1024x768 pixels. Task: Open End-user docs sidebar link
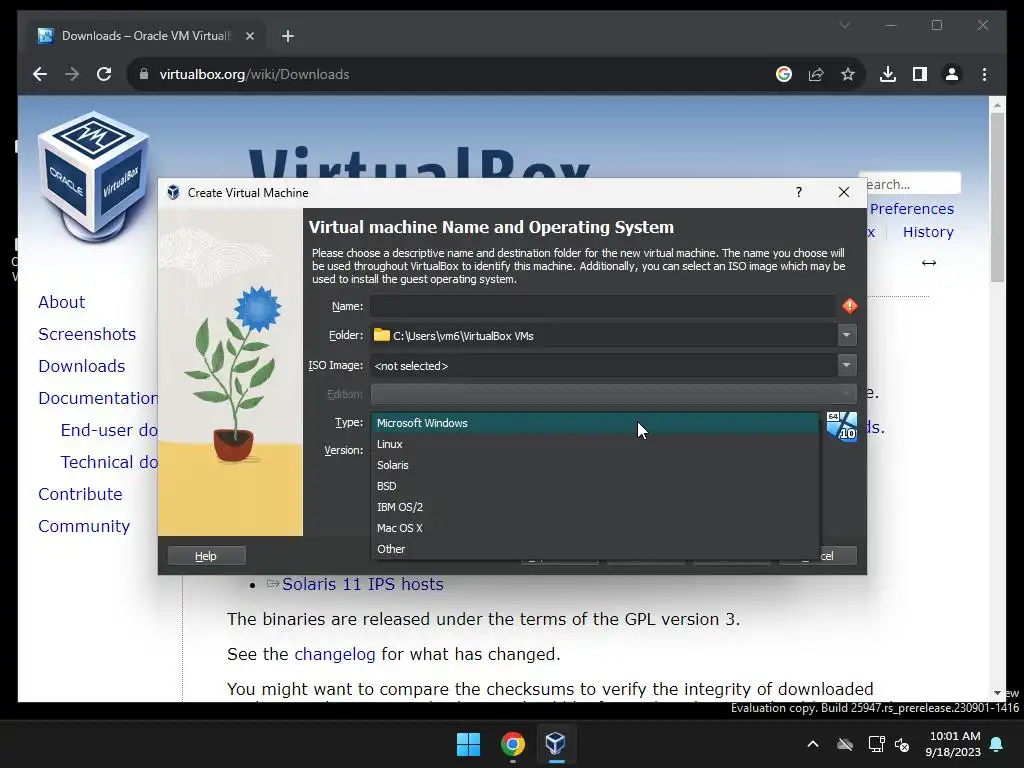[109, 430]
